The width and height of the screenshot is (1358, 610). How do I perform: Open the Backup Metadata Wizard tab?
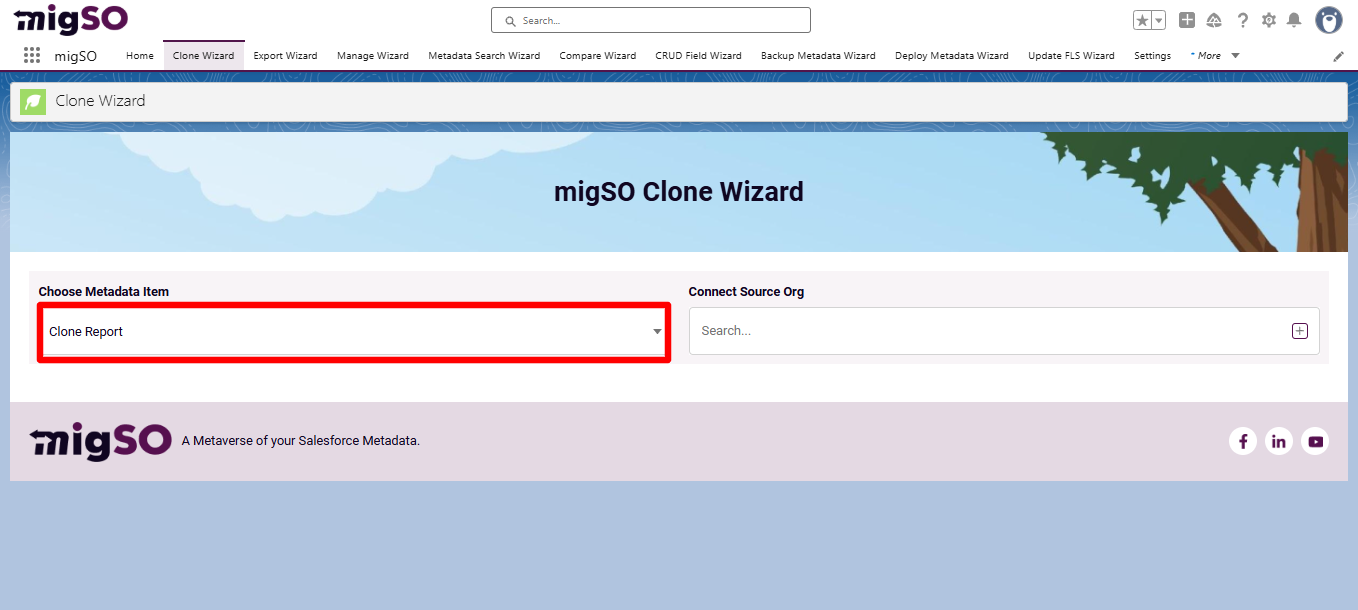[x=817, y=56]
